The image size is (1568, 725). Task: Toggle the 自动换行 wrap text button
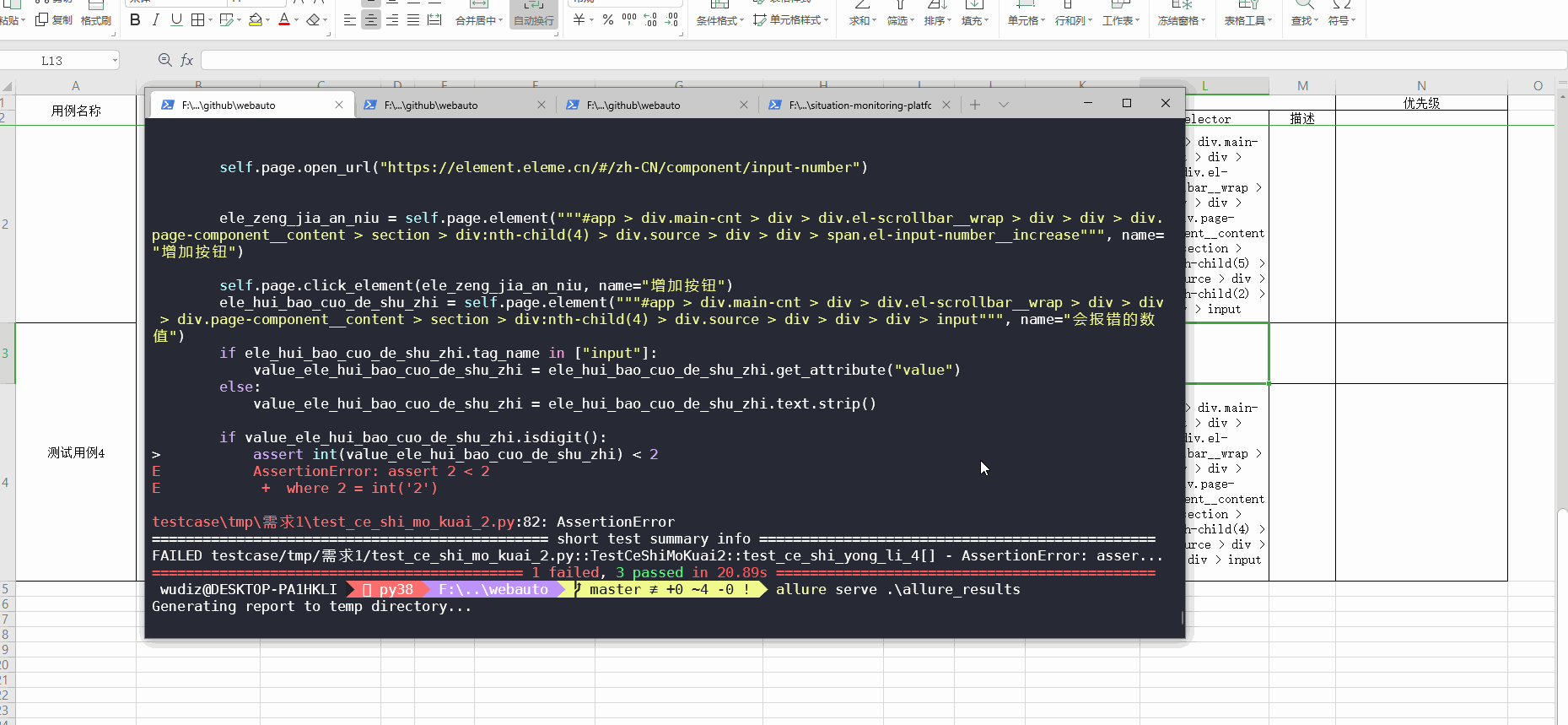534,15
